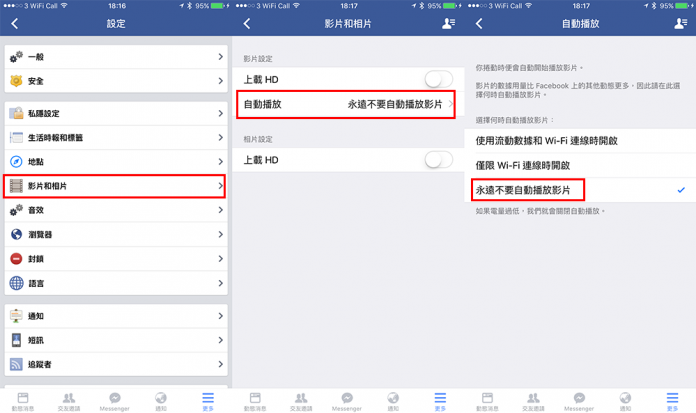
Task: Open the chevron on the 通知 row
Action: pyautogui.click(x=221, y=316)
